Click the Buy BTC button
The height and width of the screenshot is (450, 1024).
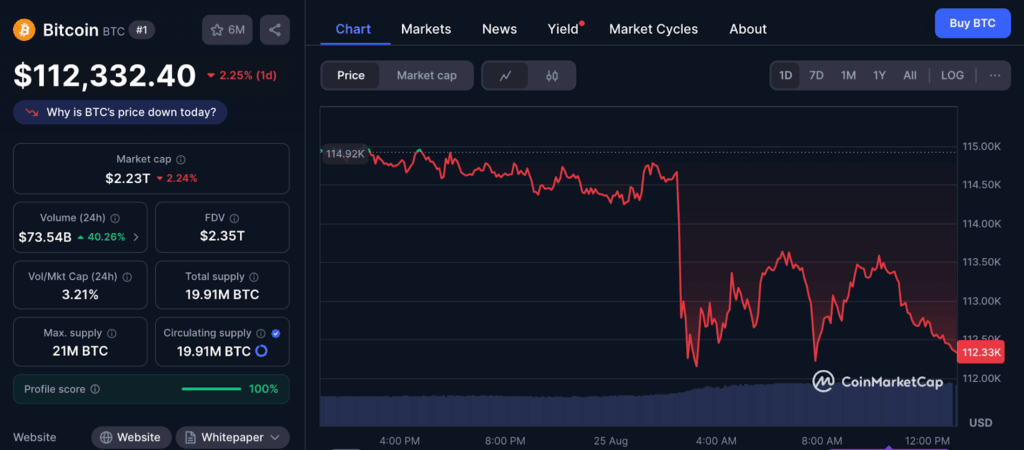click(x=972, y=23)
